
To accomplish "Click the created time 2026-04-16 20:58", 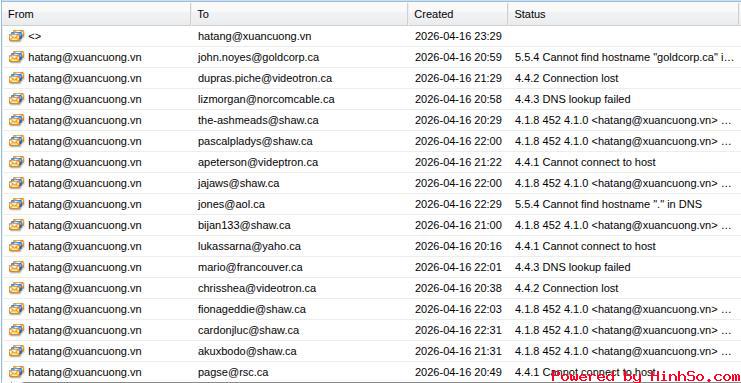I will (458, 99).
